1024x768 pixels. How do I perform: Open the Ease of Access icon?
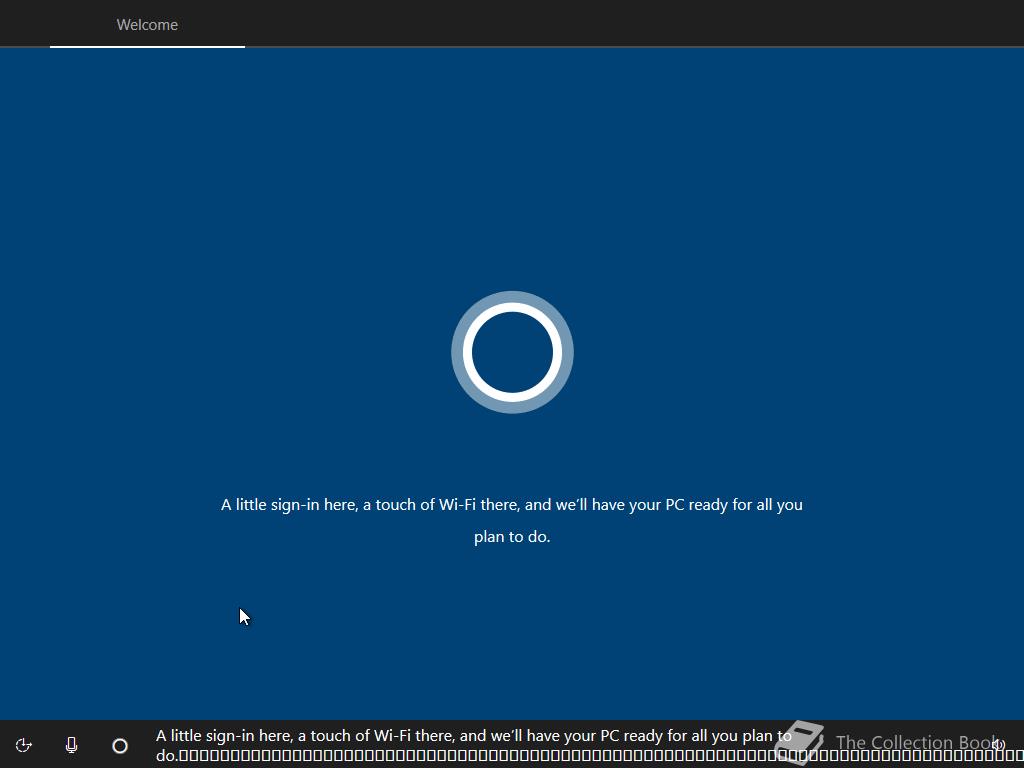click(24, 745)
